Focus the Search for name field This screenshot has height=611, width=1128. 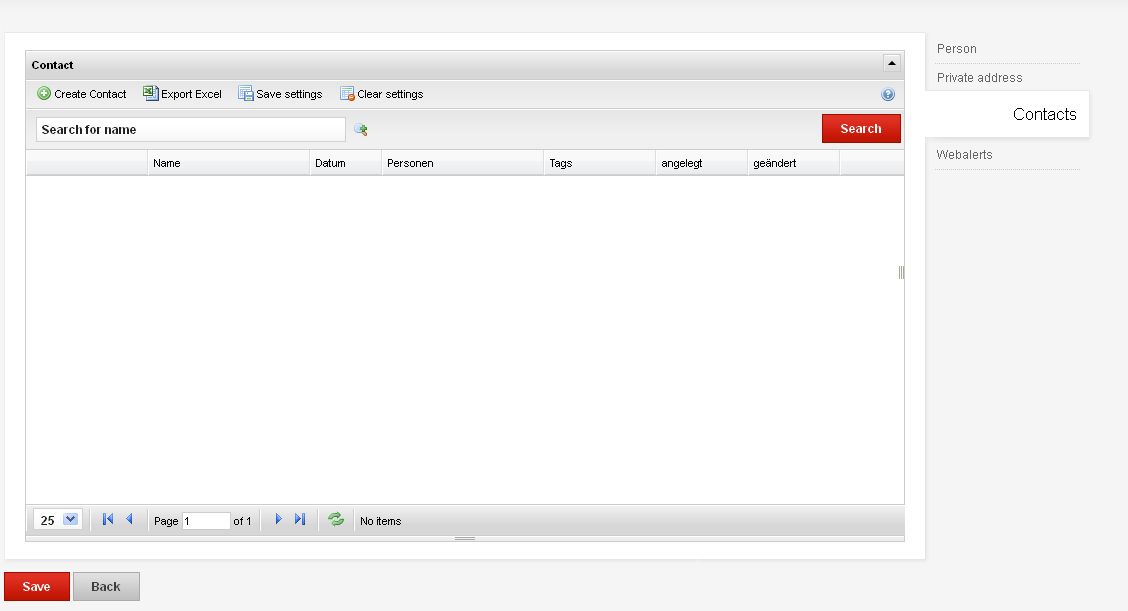pyautogui.click(x=191, y=130)
